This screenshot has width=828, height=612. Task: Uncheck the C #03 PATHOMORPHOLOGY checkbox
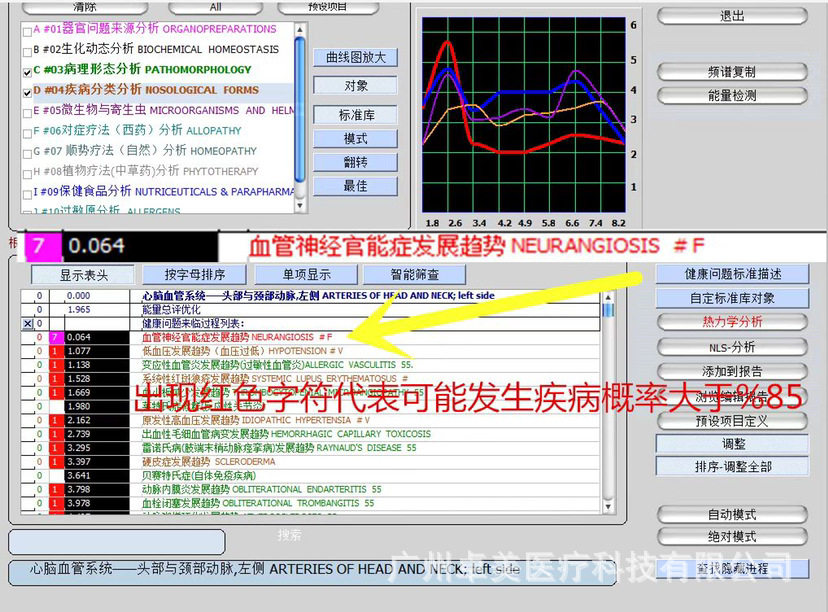tap(27, 72)
